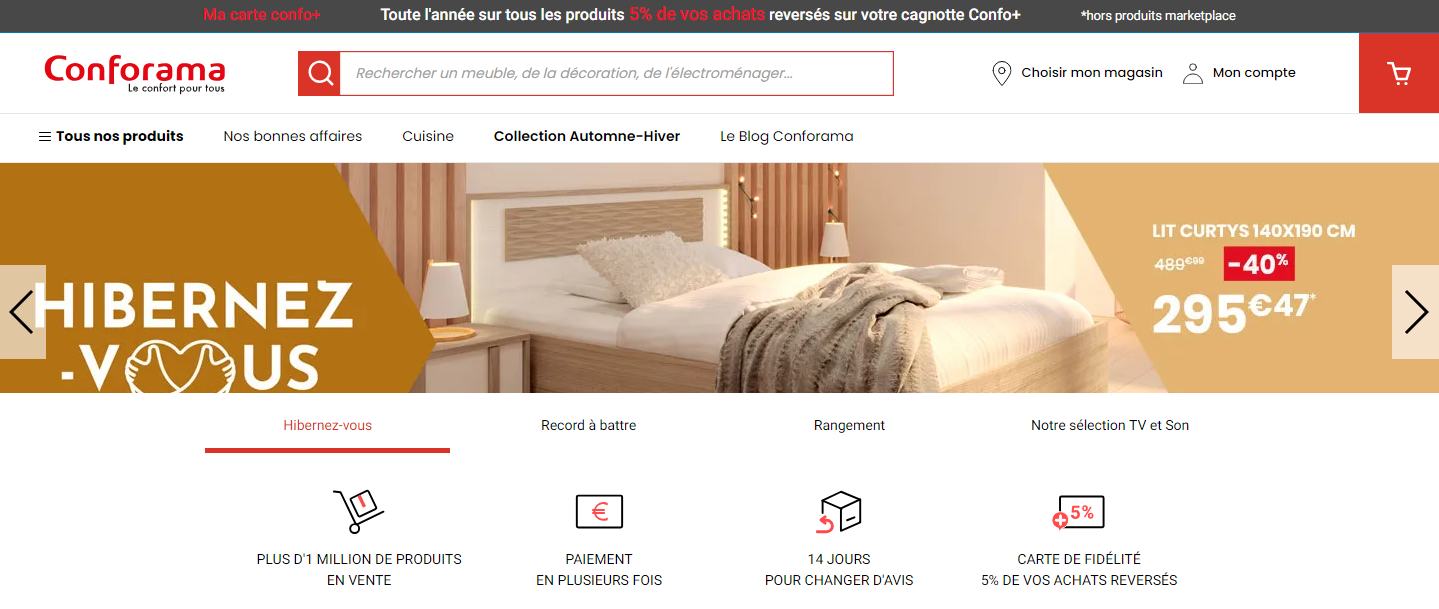Open the Tous nos produits hamburger menu
This screenshot has height=609, width=1439.
coord(111,136)
